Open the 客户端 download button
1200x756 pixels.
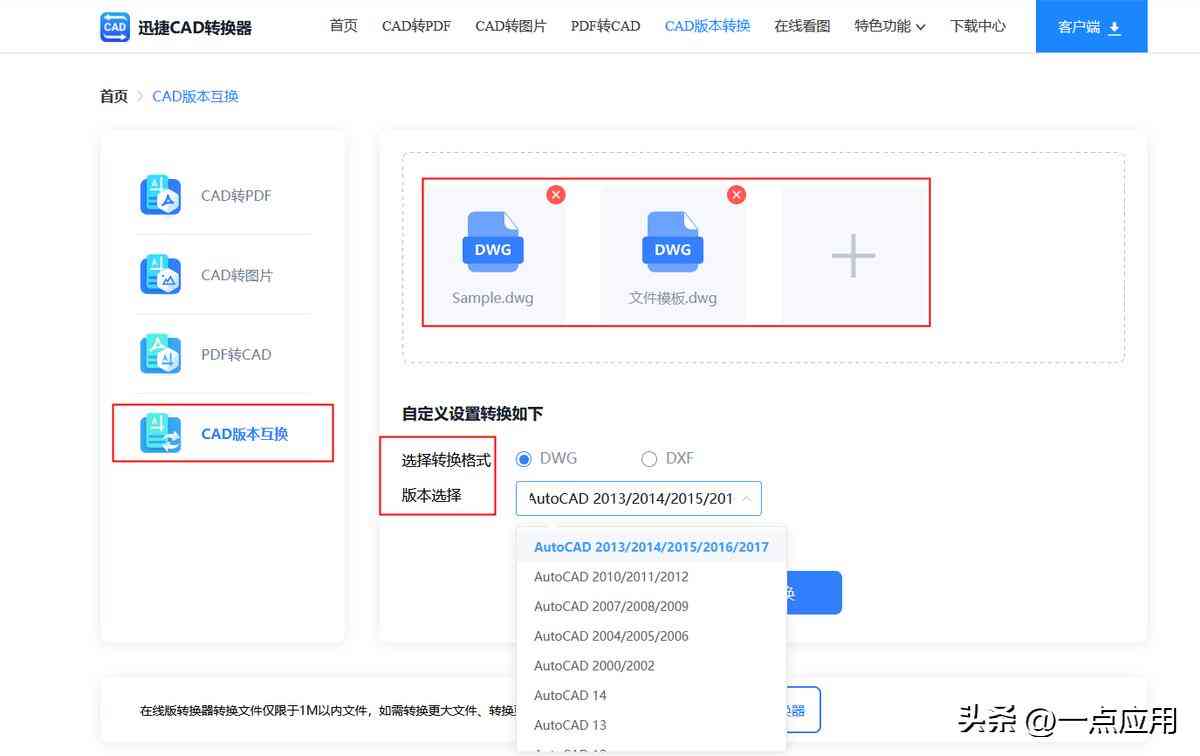1090,26
